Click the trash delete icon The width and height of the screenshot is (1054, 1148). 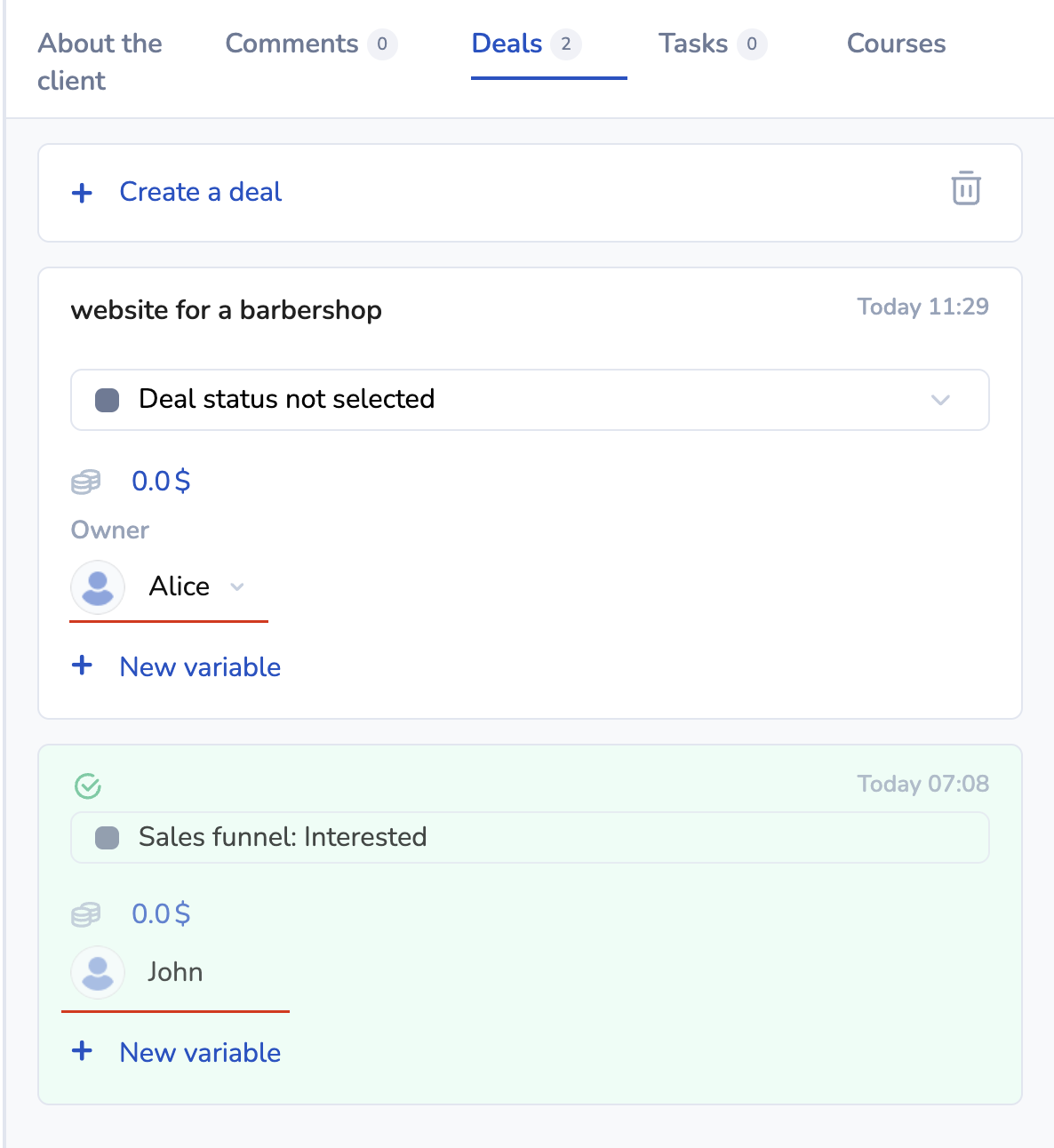(x=965, y=188)
